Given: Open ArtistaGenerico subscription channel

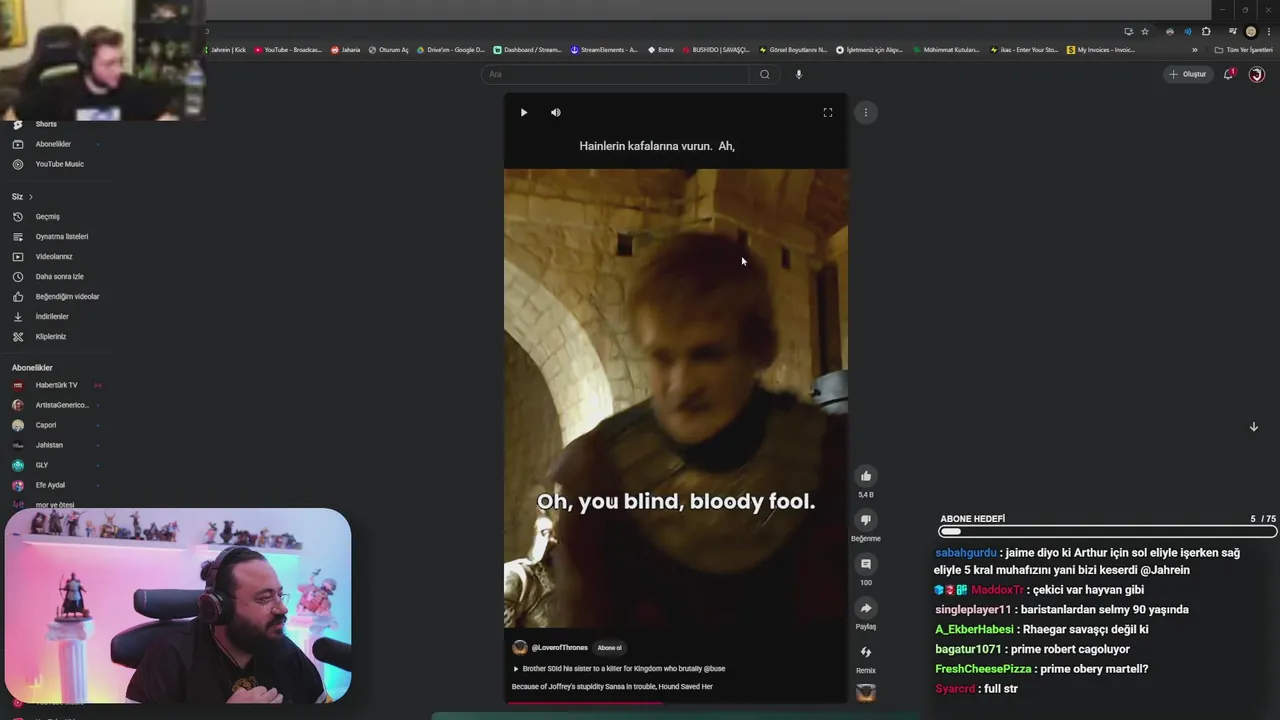Looking at the screenshot, I should pyautogui.click(x=55, y=405).
